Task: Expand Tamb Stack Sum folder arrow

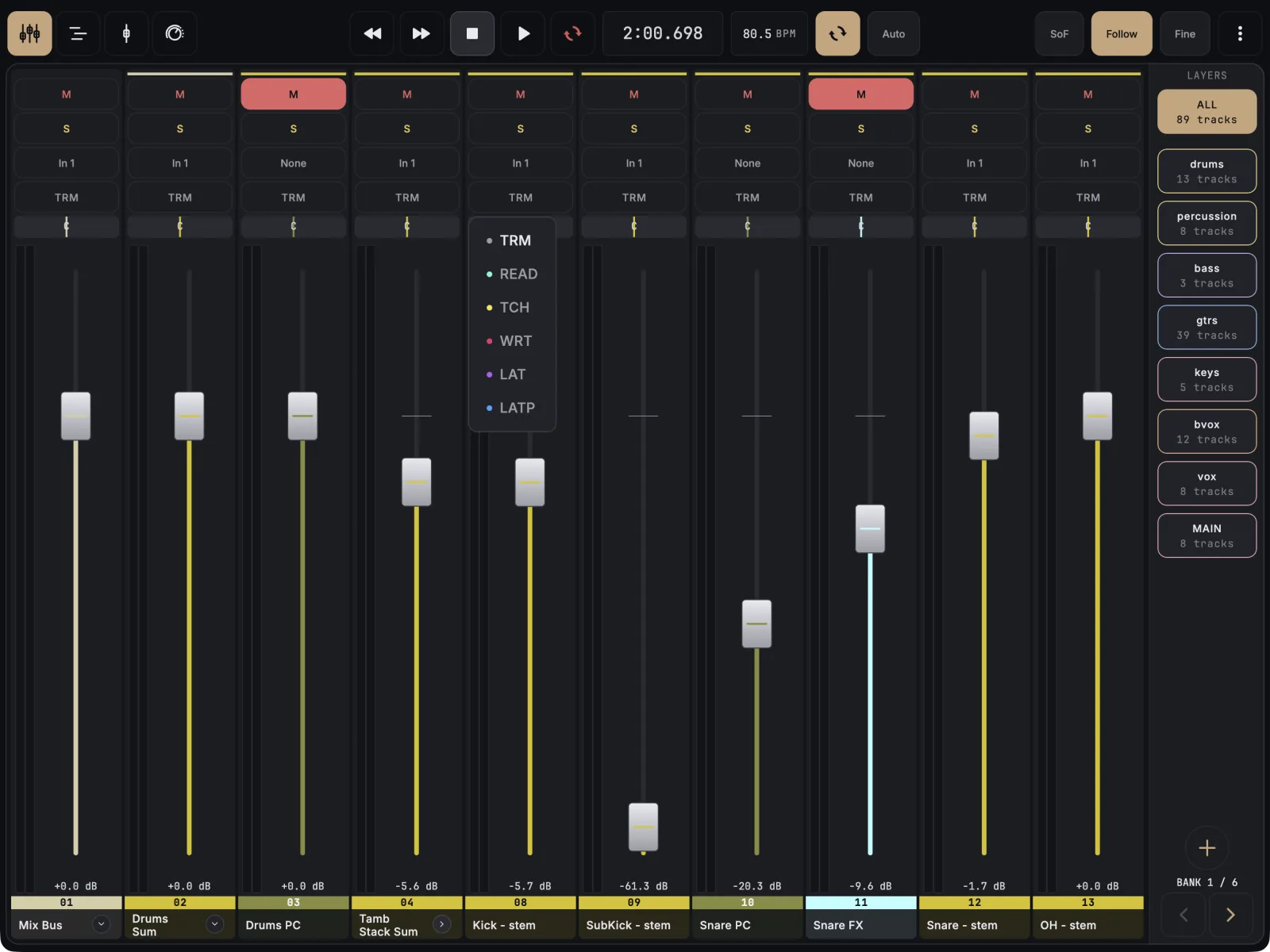Action: pyautogui.click(x=442, y=924)
